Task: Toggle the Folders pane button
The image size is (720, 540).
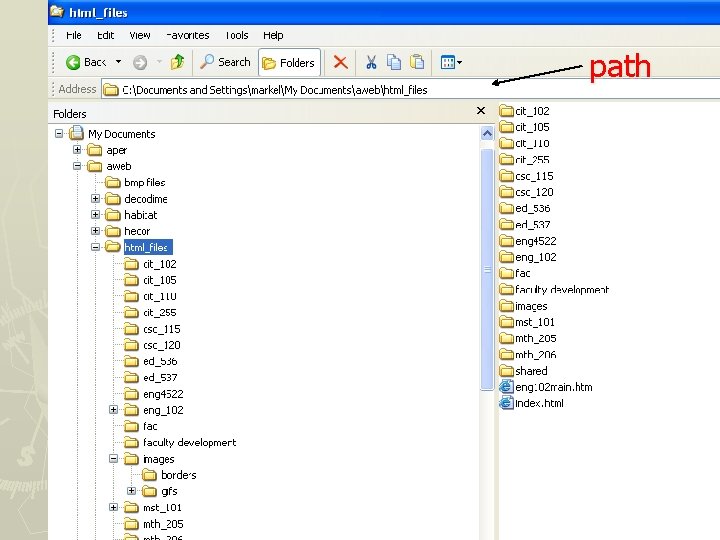Action: [289, 62]
